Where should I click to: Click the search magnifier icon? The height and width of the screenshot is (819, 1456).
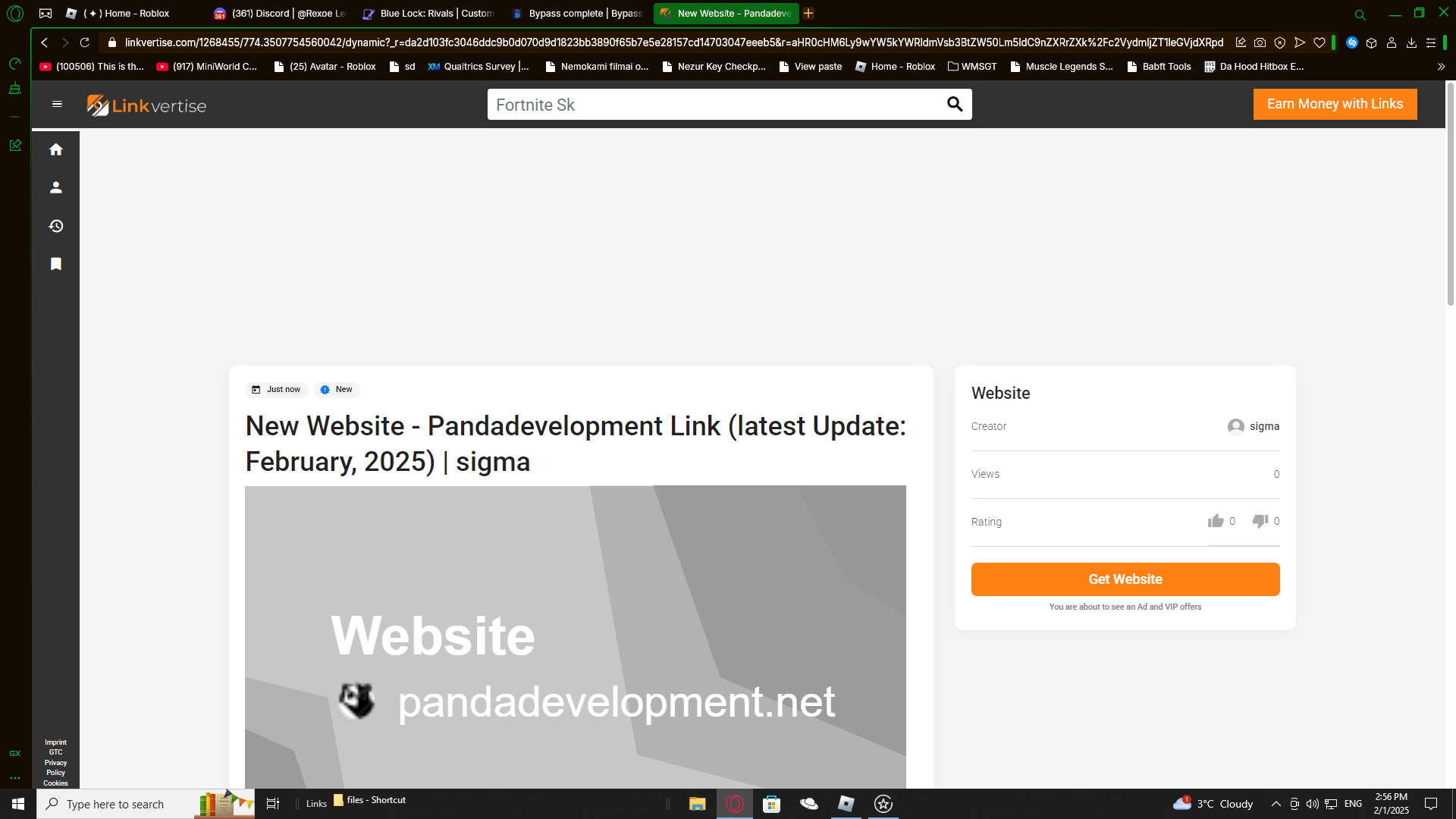tap(954, 105)
